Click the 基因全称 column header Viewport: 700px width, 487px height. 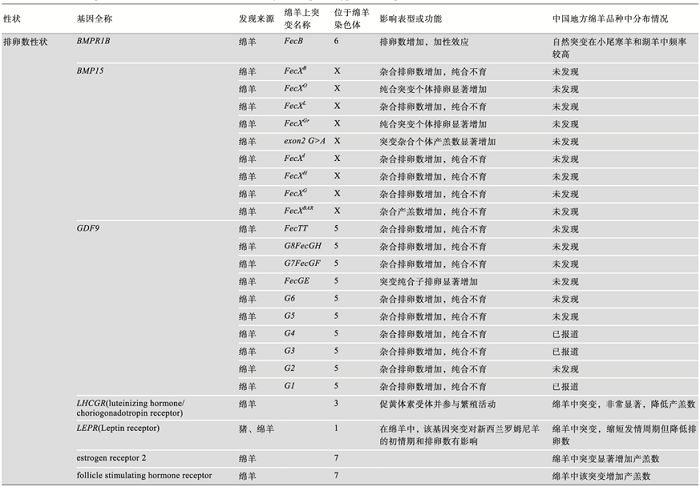coord(94,19)
